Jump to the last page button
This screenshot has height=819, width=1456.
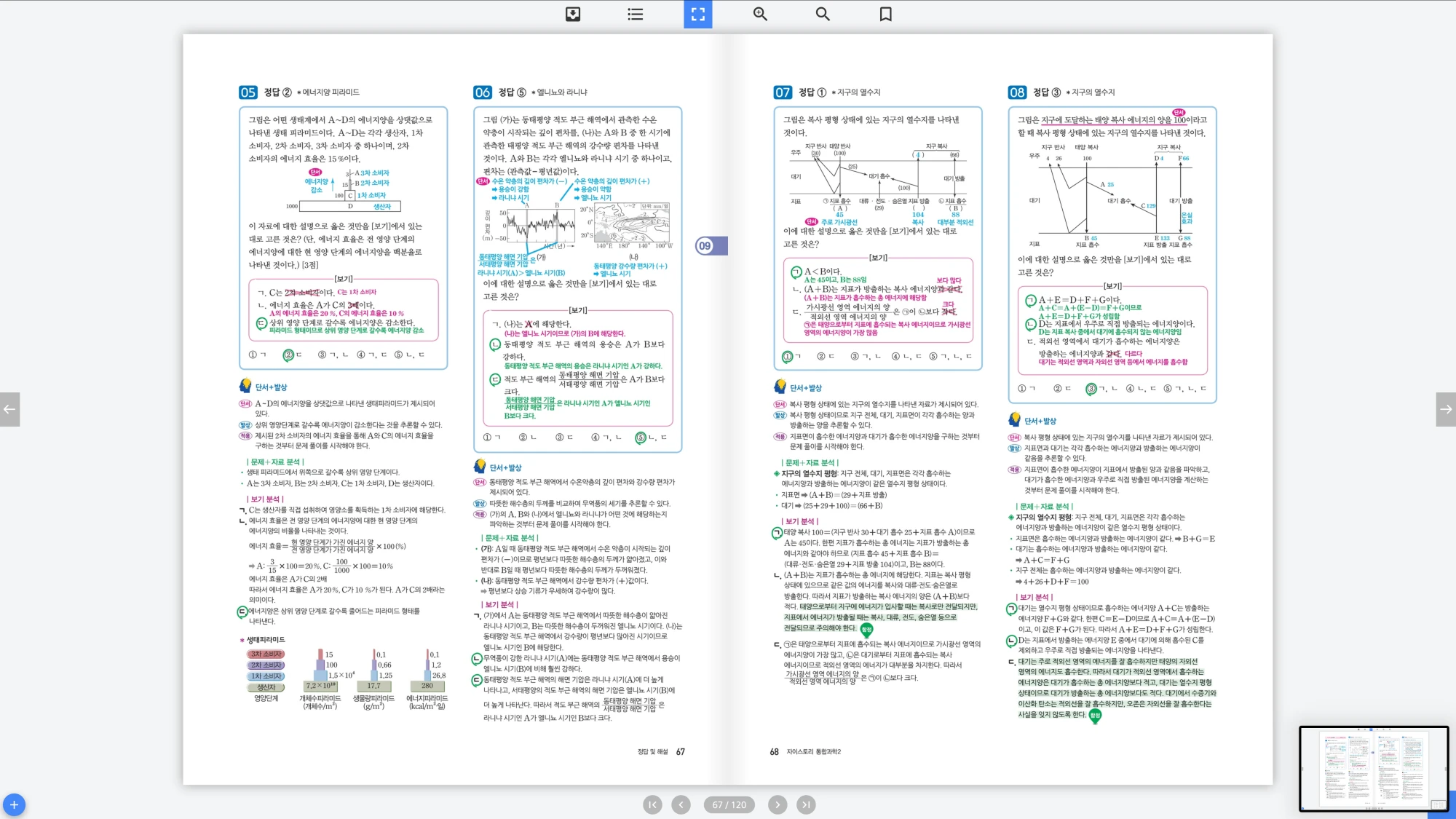tap(806, 804)
